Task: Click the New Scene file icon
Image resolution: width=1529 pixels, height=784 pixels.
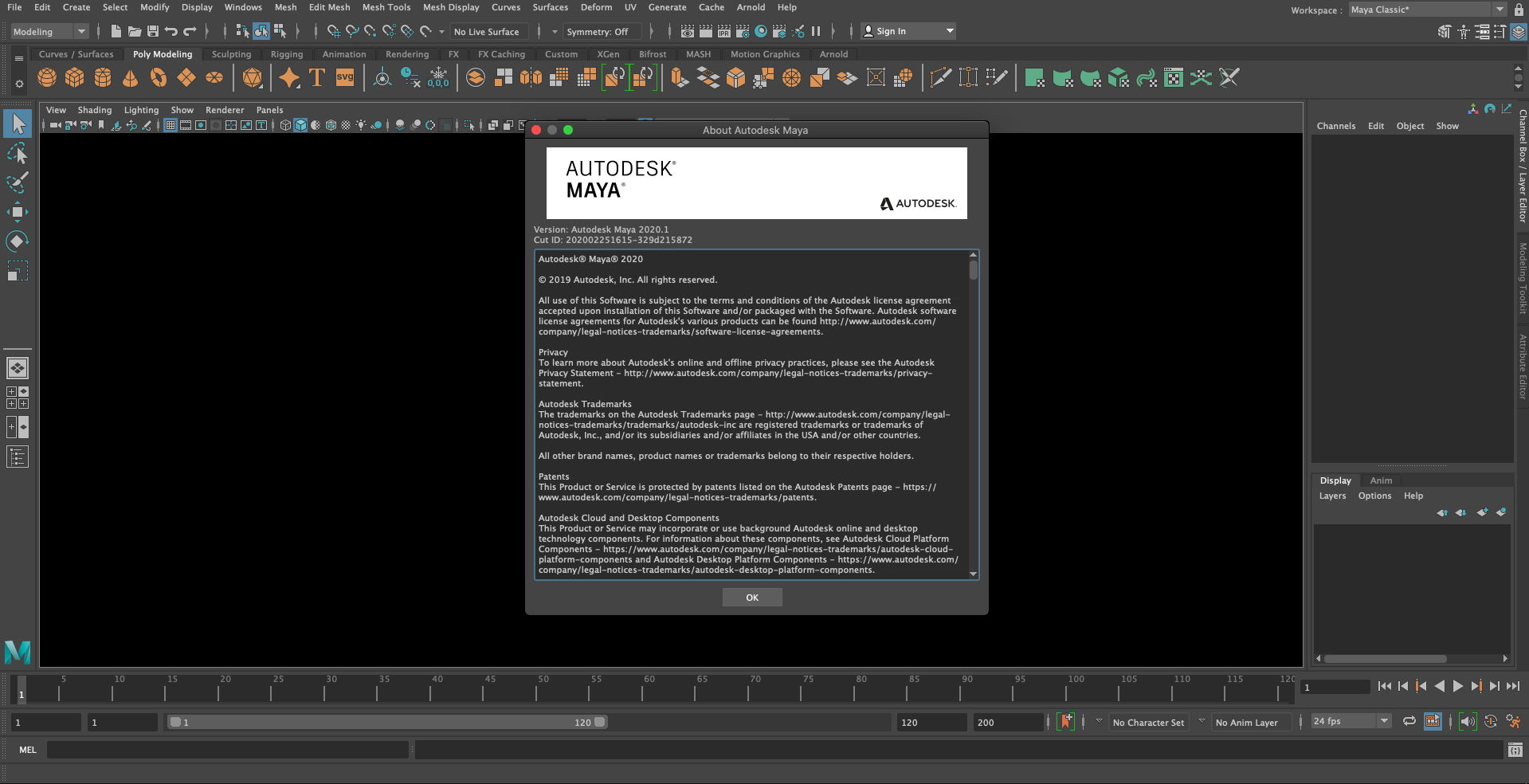Action: click(116, 31)
